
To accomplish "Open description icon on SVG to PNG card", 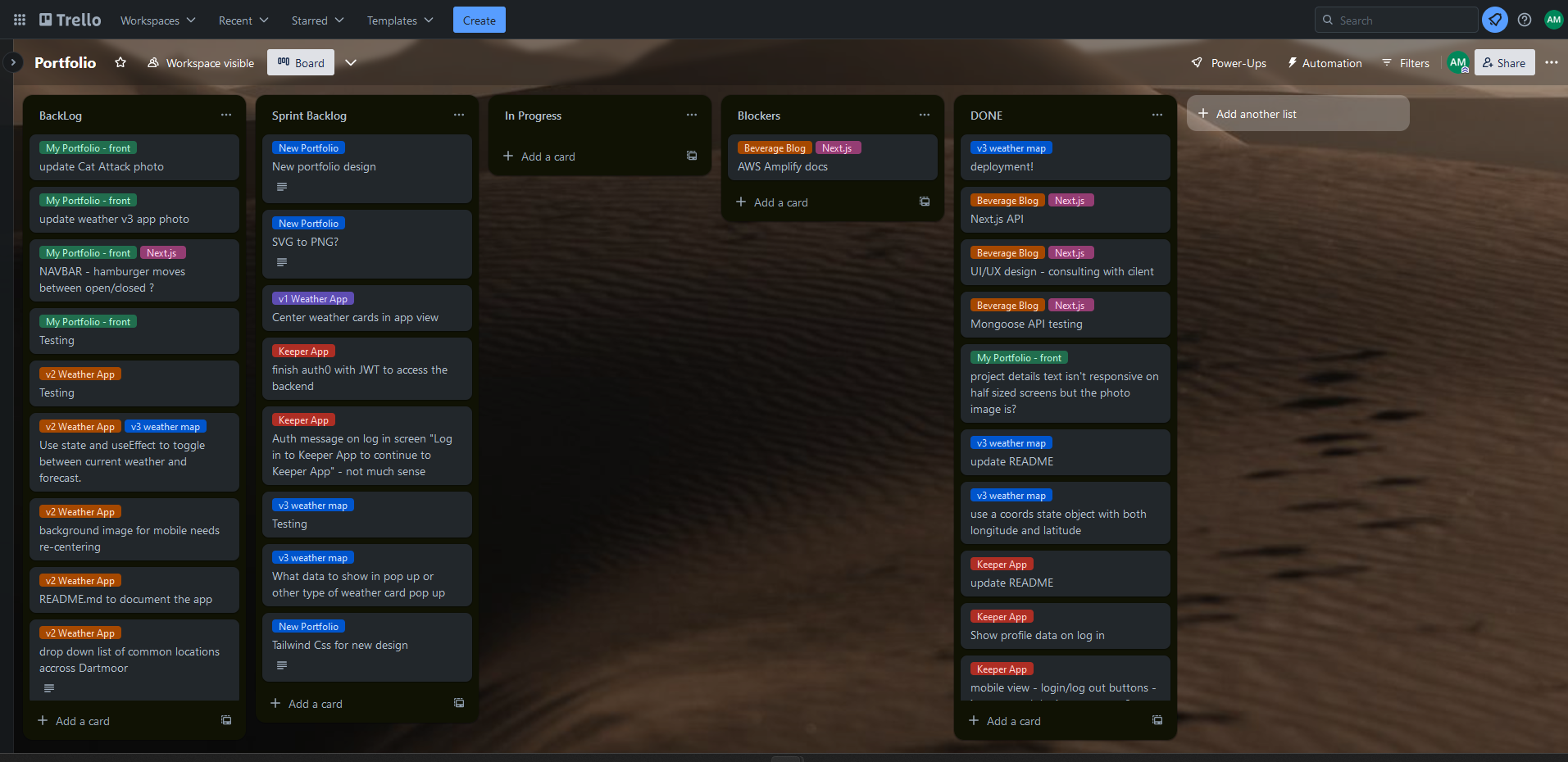I will 282,262.
